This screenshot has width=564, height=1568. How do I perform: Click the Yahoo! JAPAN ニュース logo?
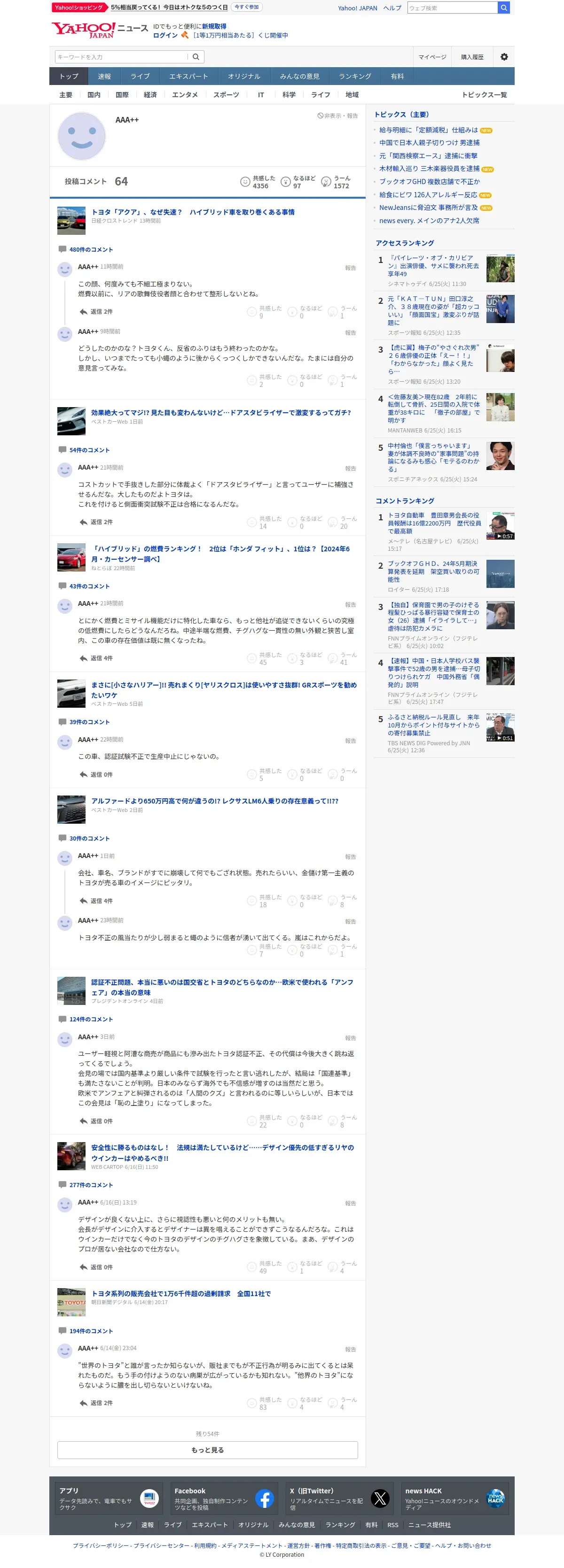pos(100,31)
